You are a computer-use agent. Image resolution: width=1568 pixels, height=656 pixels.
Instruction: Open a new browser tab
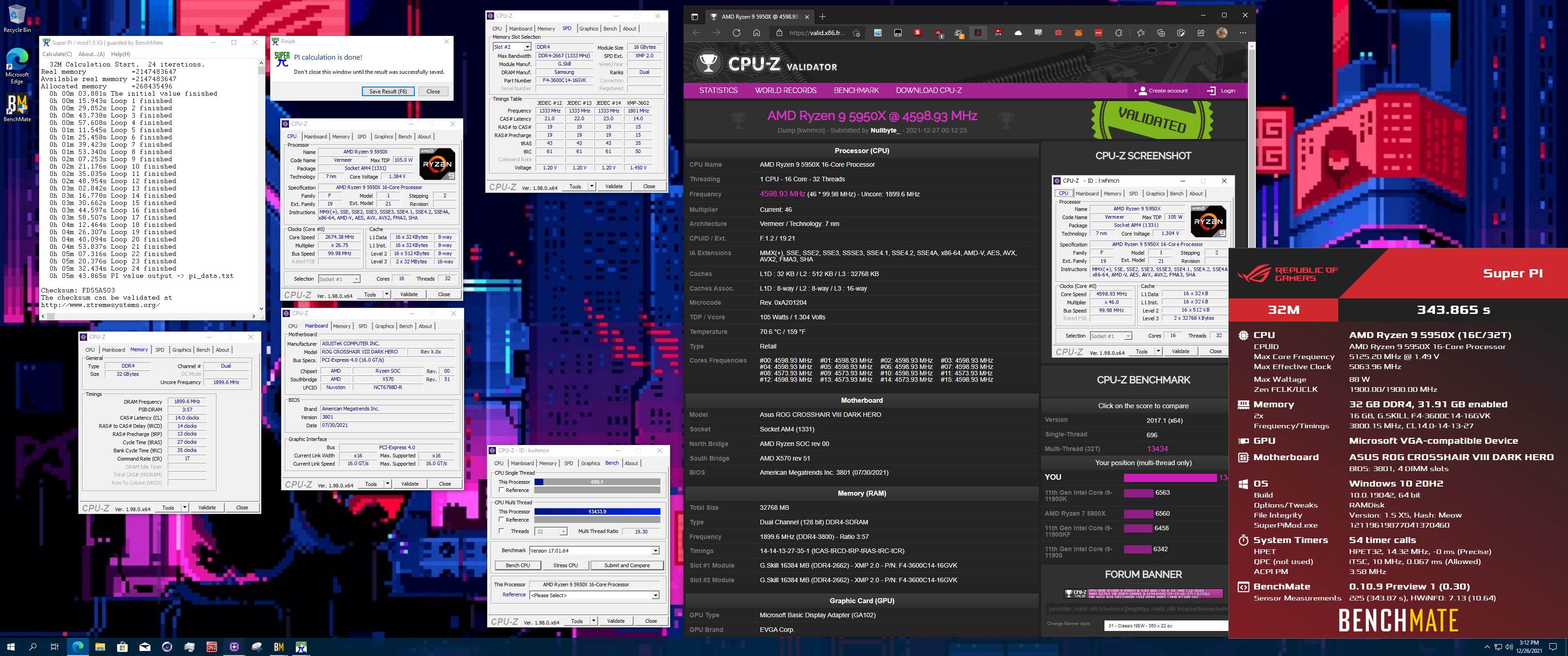822,16
